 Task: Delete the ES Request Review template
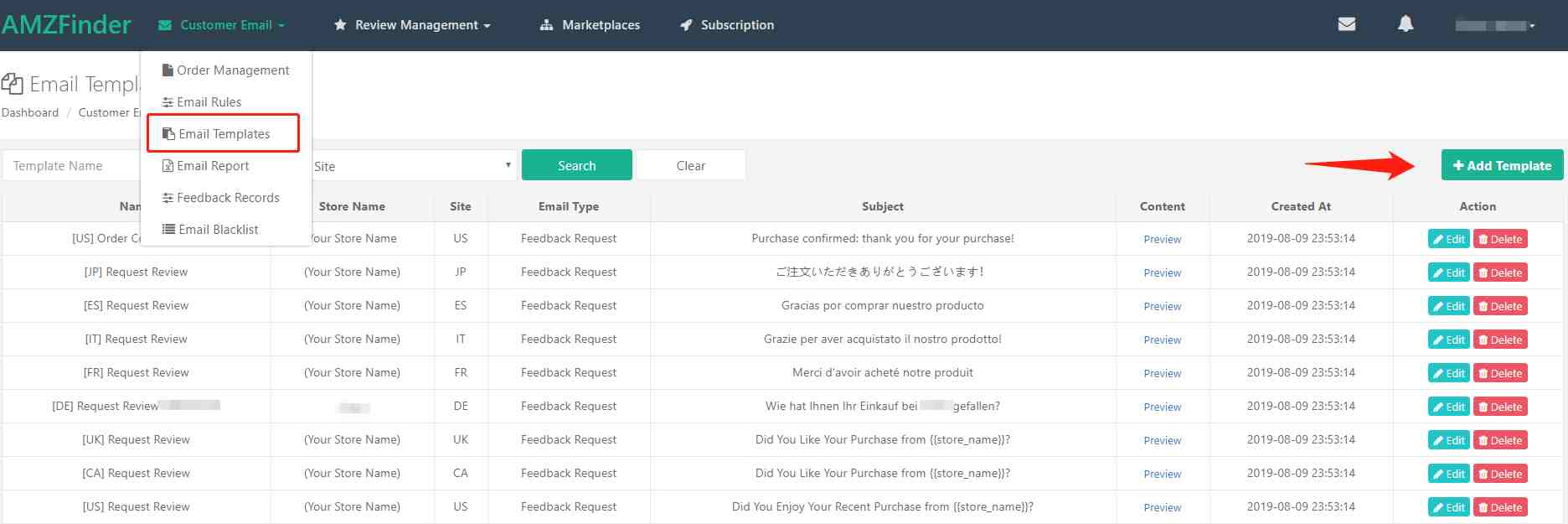(x=1500, y=306)
